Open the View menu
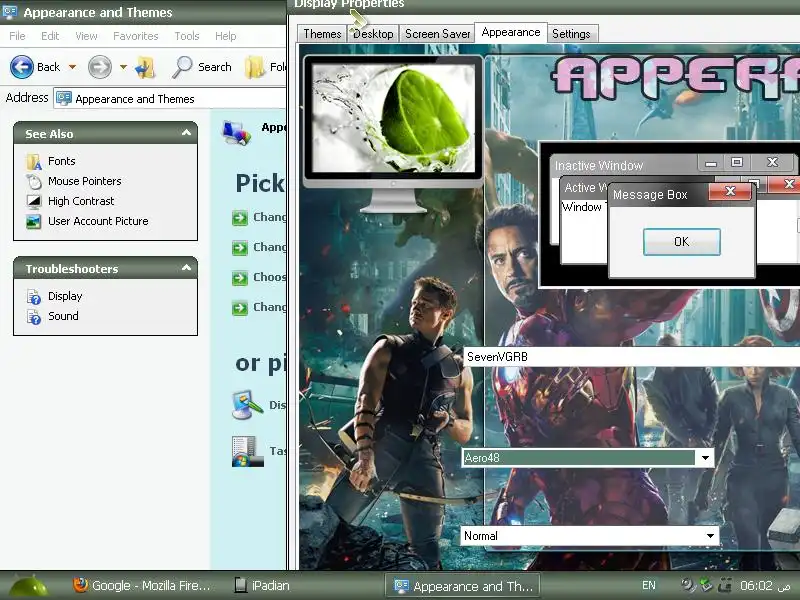Screen dimensions: 800x600 click(86, 36)
